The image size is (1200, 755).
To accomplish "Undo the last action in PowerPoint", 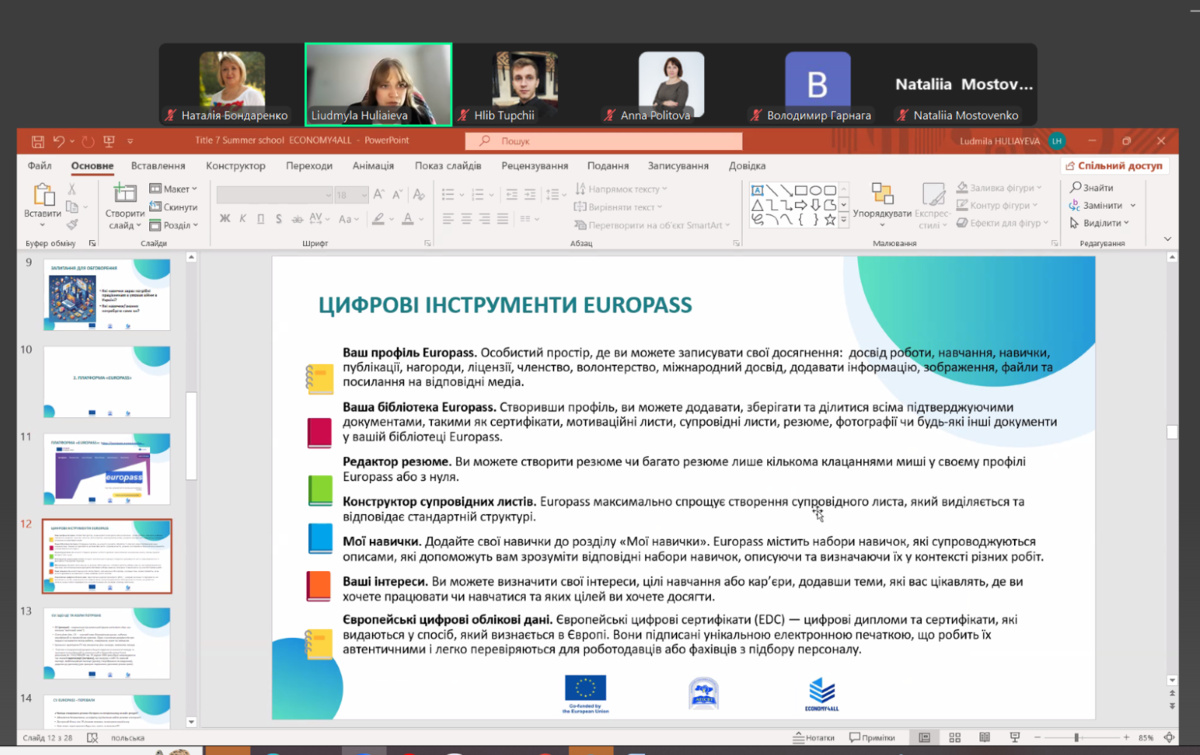I will coord(59,141).
